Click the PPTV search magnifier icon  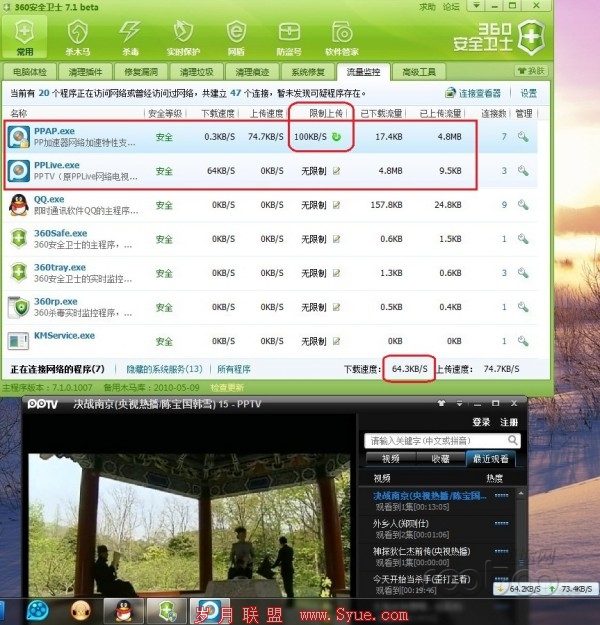coord(513,440)
